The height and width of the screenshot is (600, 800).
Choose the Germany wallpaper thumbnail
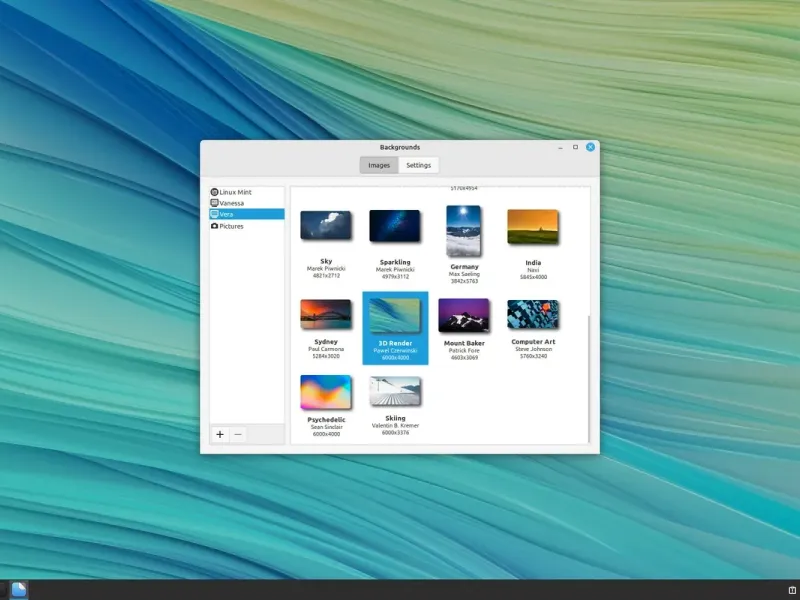[464, 231]
